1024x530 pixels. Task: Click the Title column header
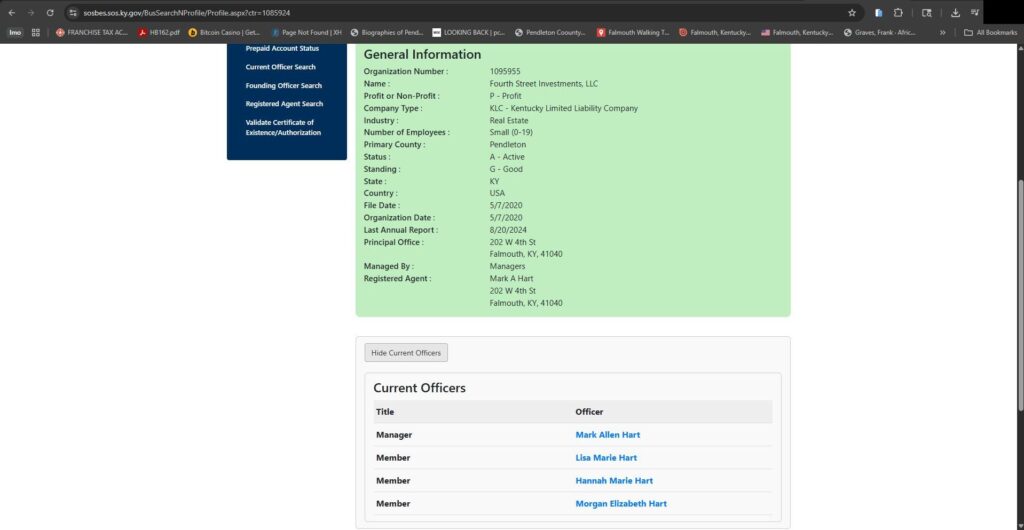385,412
